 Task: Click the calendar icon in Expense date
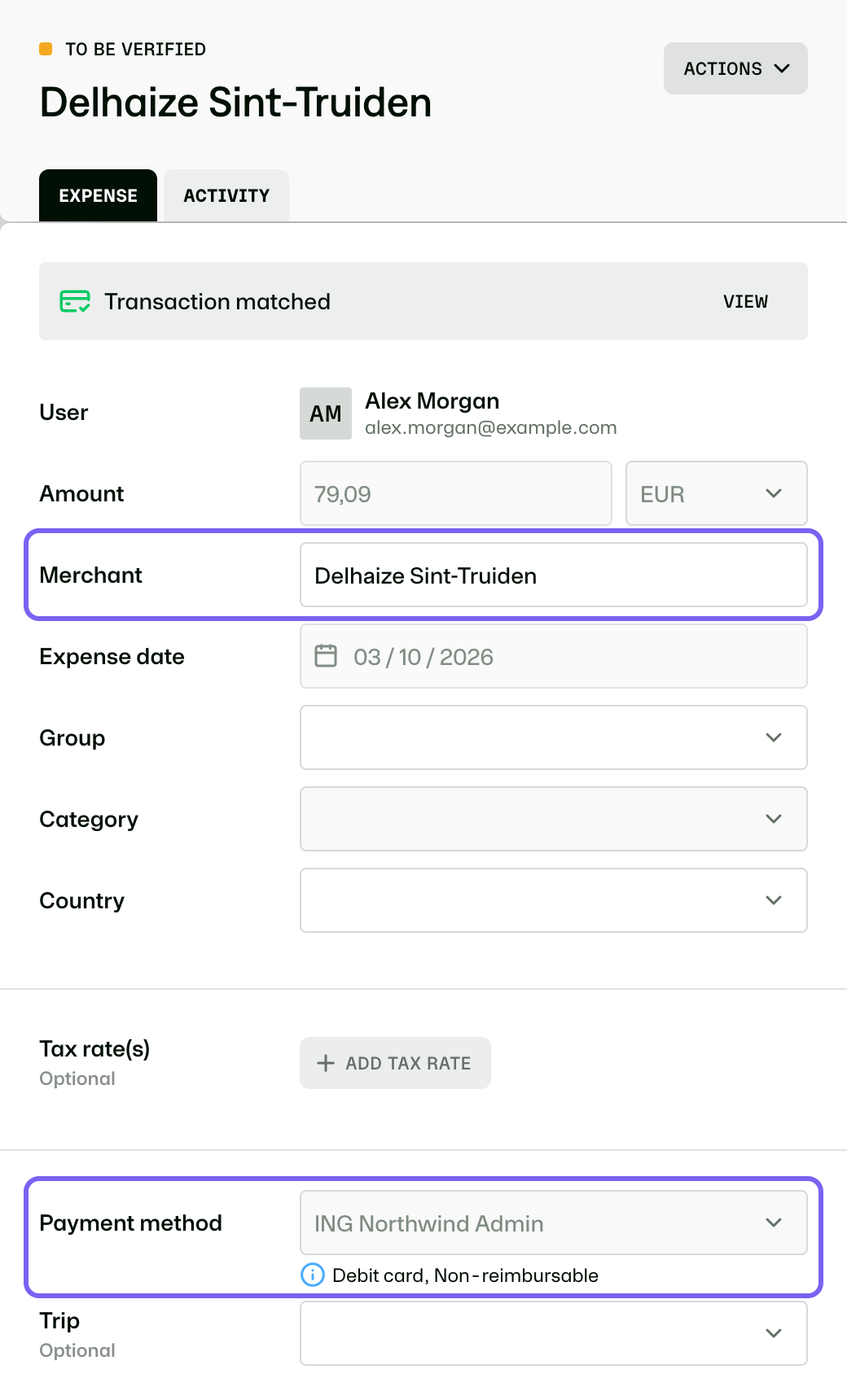[326, 656]
